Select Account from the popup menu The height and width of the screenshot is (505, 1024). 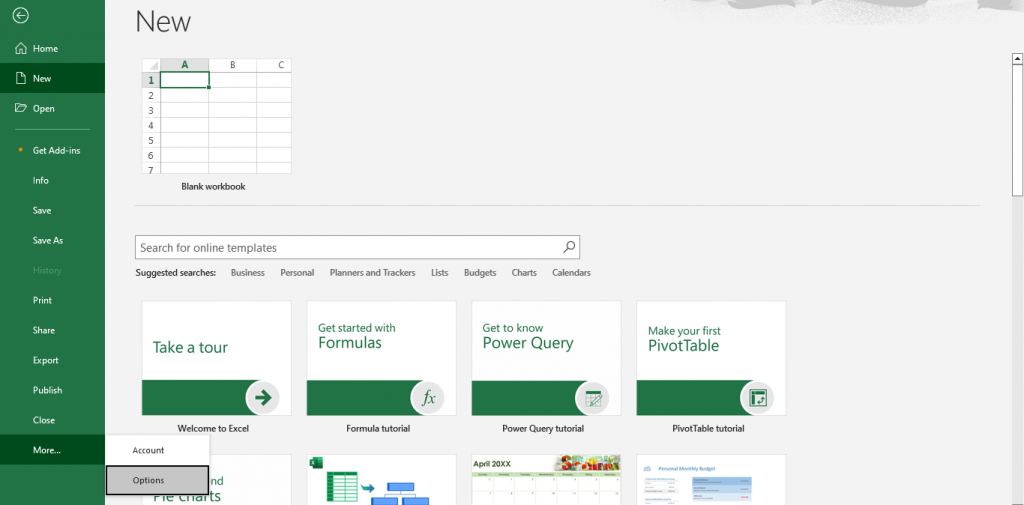(x=149, y=450)
